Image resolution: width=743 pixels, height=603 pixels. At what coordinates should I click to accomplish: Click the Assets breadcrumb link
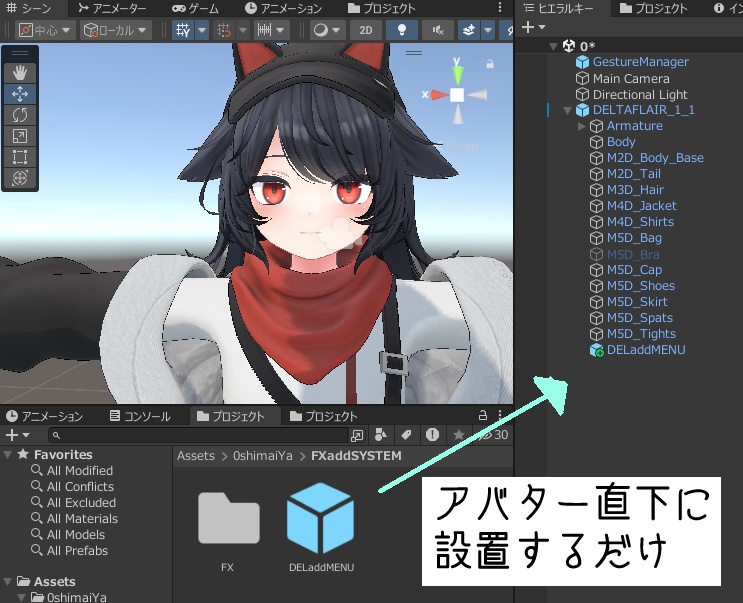pyautogui.click(x=196, y=456)
